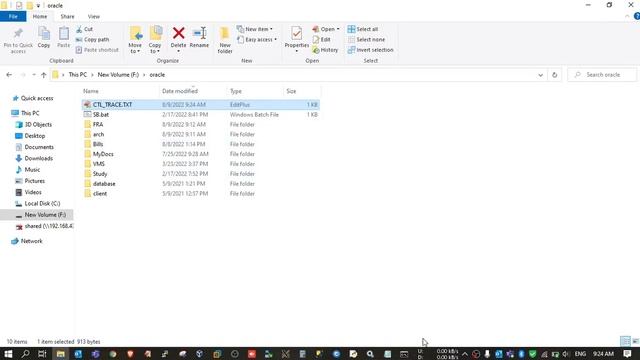Select the Study folder

tap(200, 174)
